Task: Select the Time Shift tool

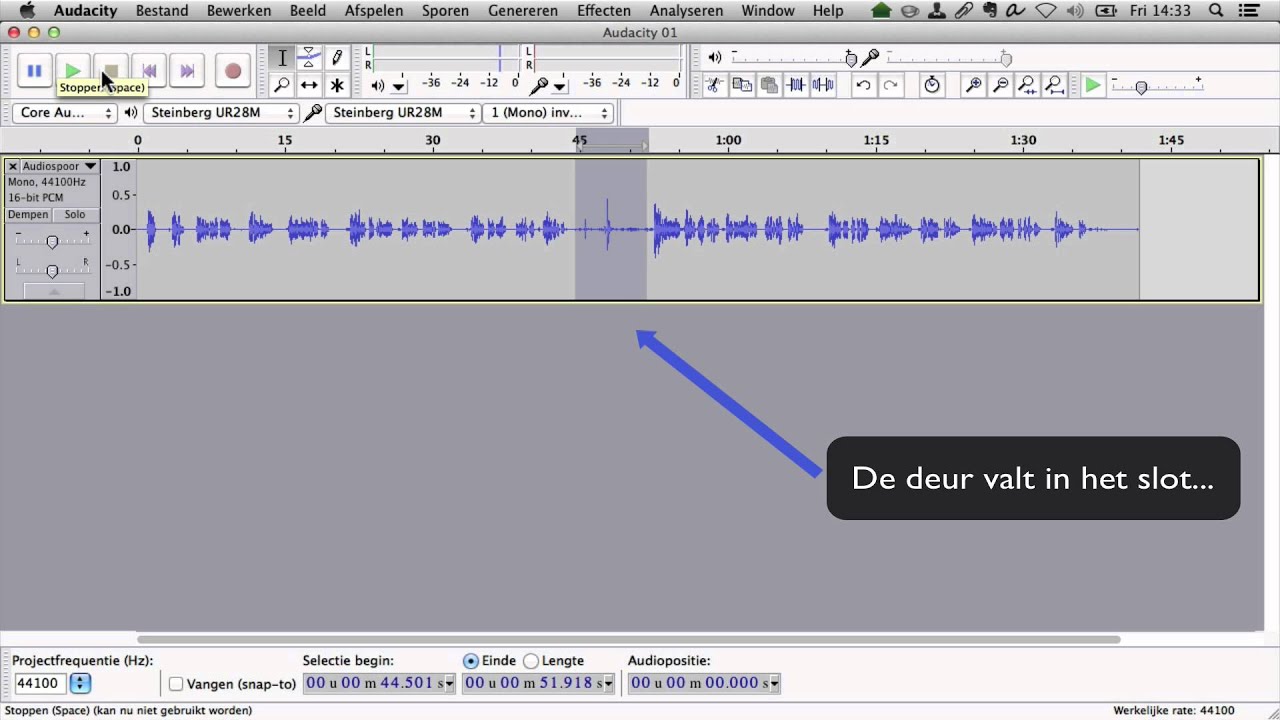Action: pyautogui.click(x=309, y=85)
